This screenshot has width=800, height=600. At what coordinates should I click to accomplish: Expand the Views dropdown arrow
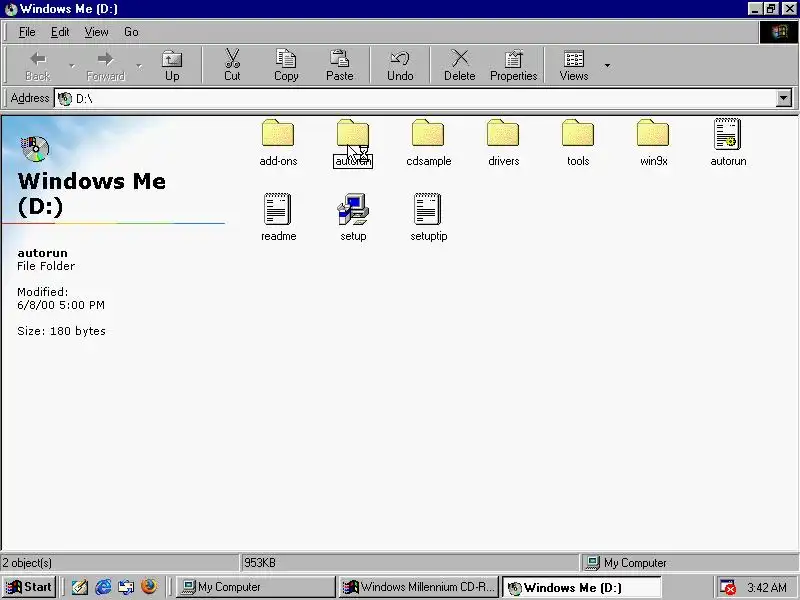tap(607, 65)
